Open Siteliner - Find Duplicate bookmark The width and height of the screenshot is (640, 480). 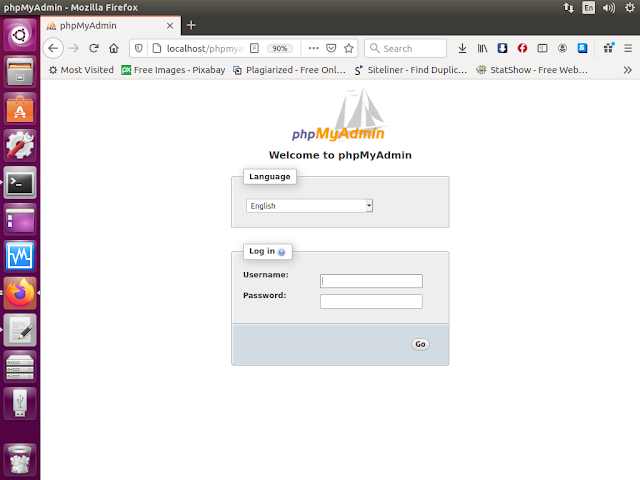[410, 70]
